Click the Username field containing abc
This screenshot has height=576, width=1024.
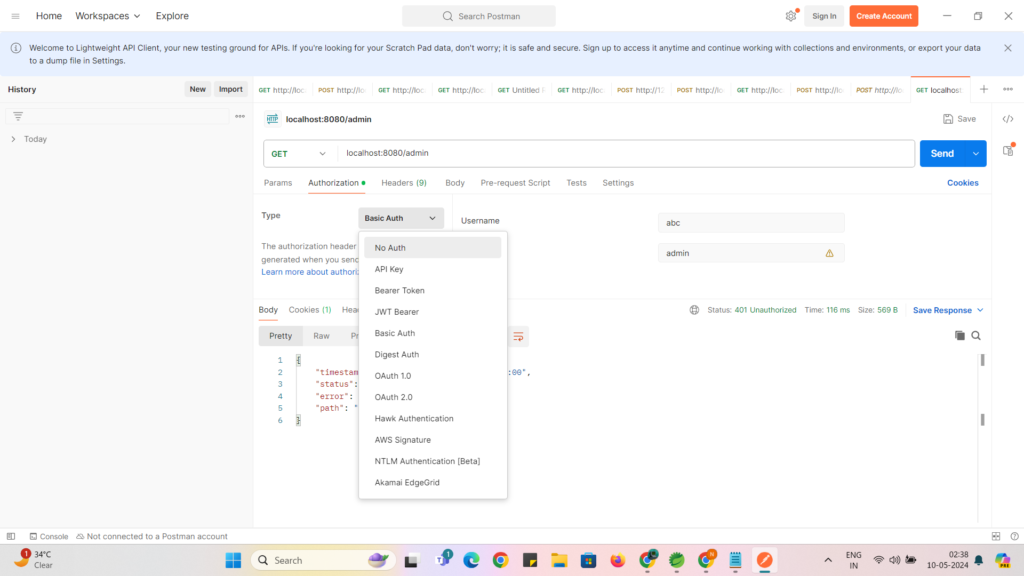pyautogui.click(x=751, y=223)
